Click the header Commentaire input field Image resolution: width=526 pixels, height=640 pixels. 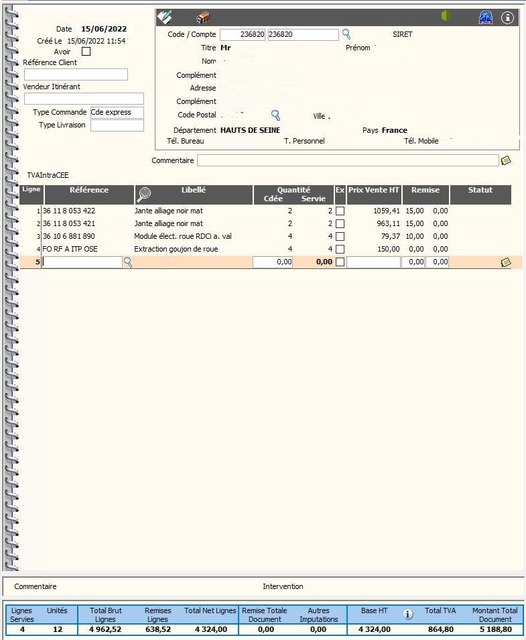tap(348, 160)
